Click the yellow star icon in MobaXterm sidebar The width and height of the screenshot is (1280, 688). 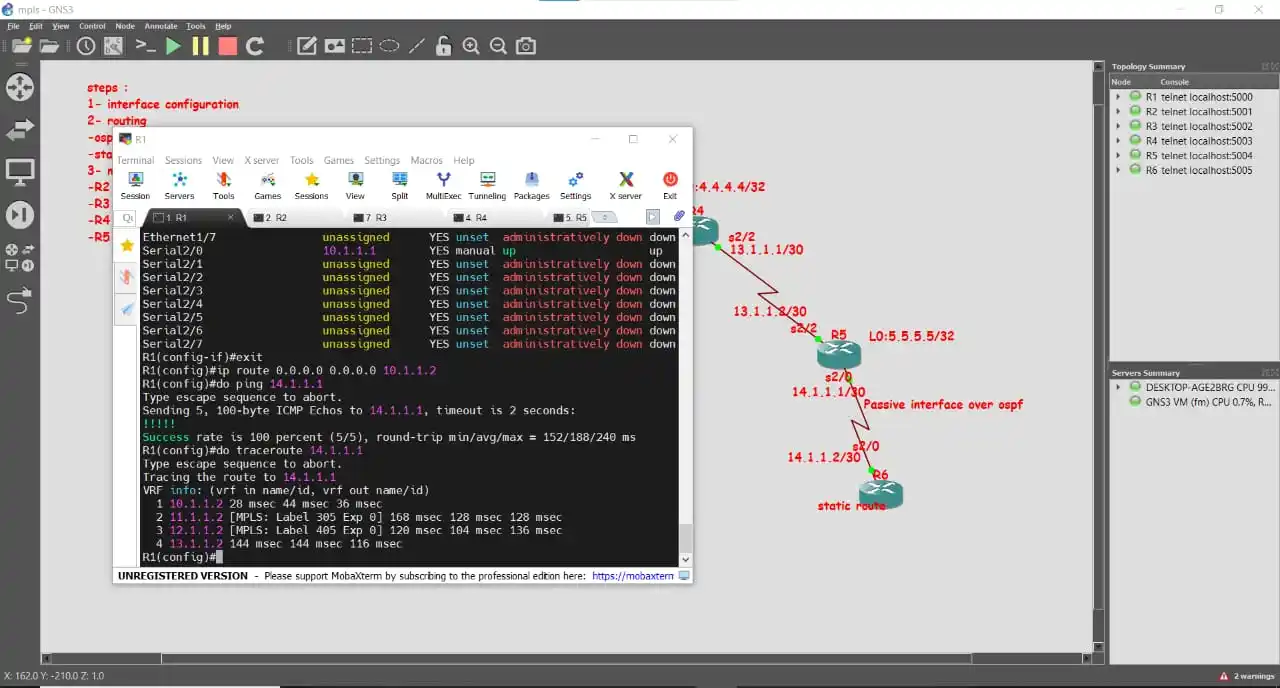pyautogui.click(x=127, y=245)
